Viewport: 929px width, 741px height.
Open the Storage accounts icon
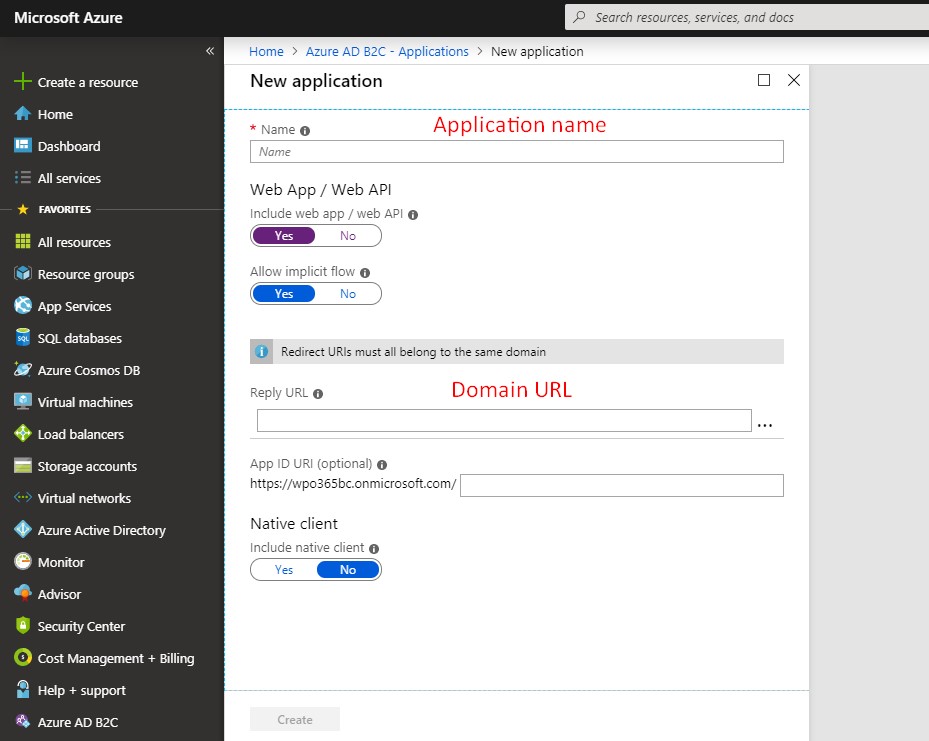click(23, 466)
